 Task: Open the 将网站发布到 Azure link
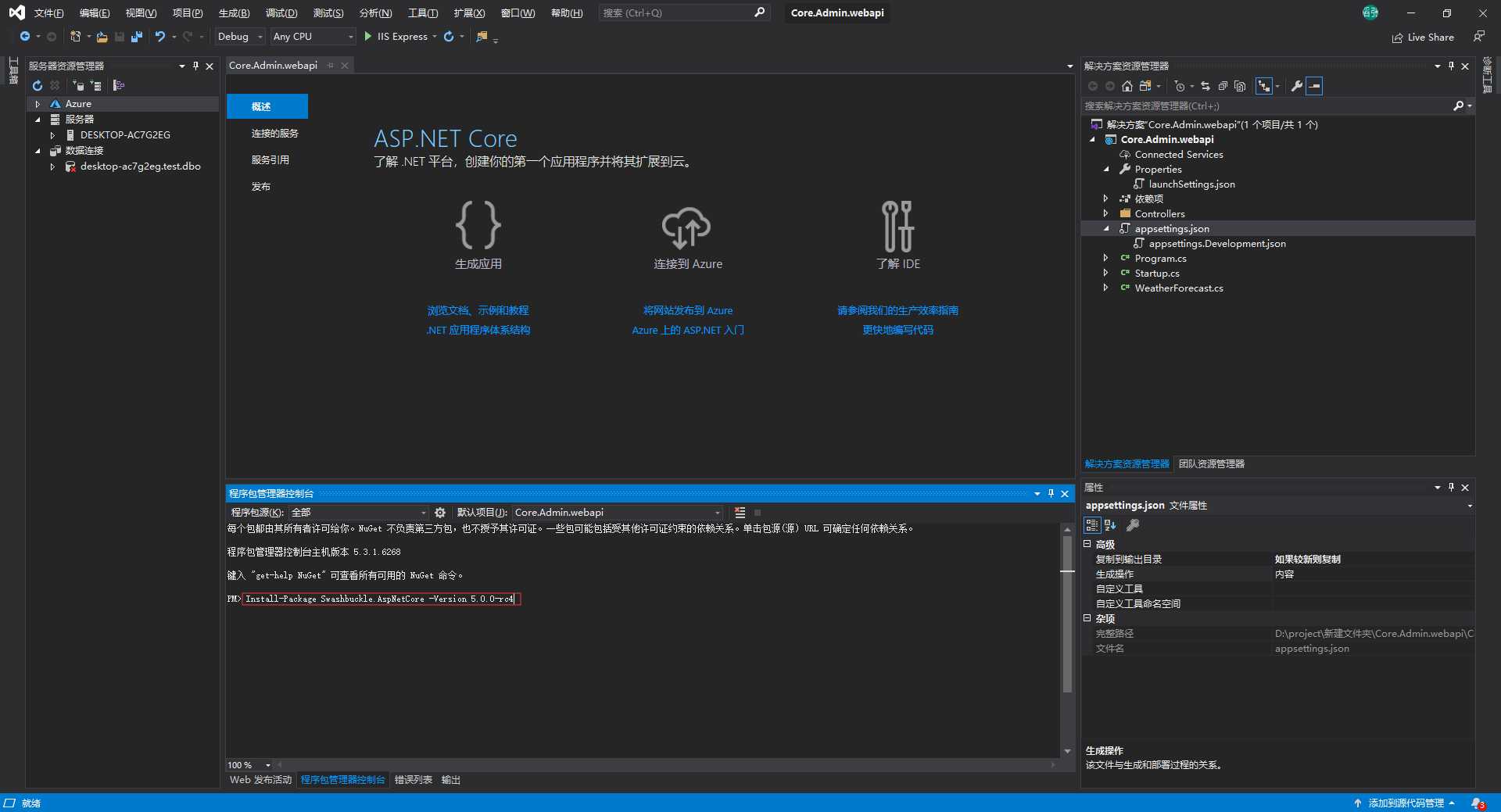687,310
